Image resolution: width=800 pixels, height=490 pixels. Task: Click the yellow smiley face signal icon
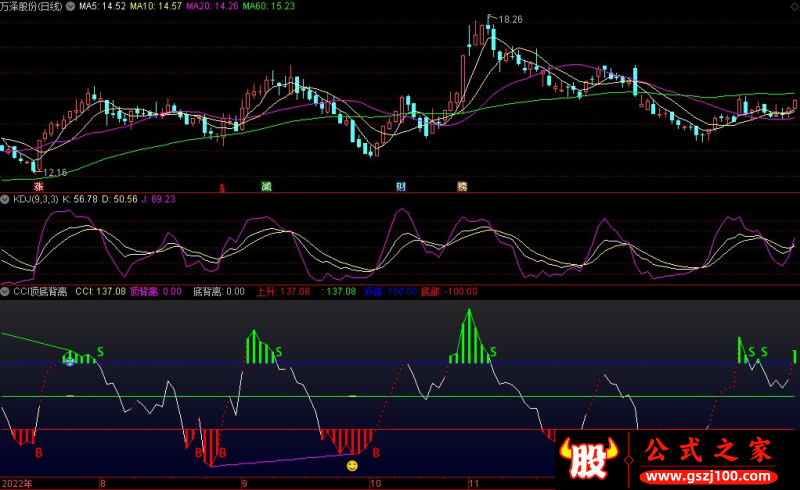click(x=352, y=465)
